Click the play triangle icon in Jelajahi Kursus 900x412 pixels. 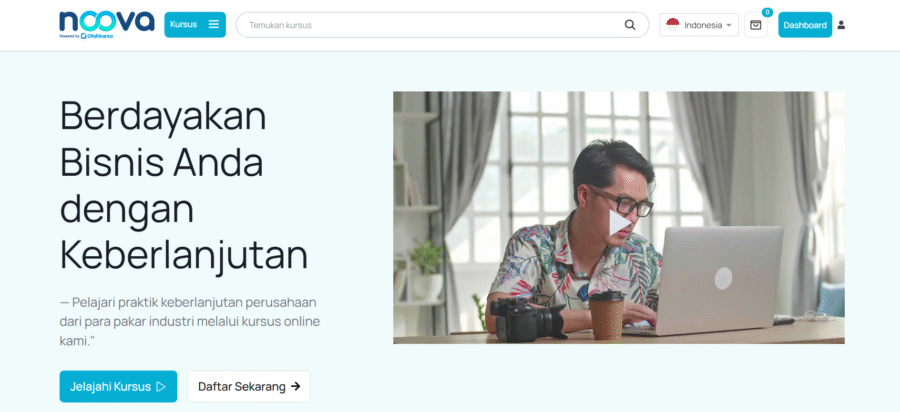point(161,387)
